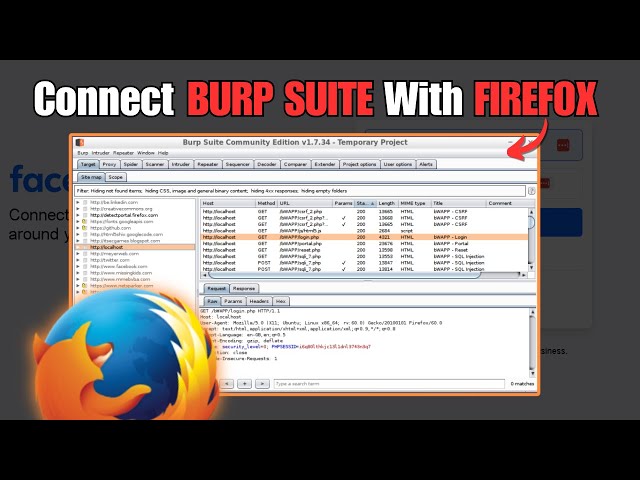Open the Decoder tab
The height and width of the screenshot is (480, 640).
coord(267,164)
